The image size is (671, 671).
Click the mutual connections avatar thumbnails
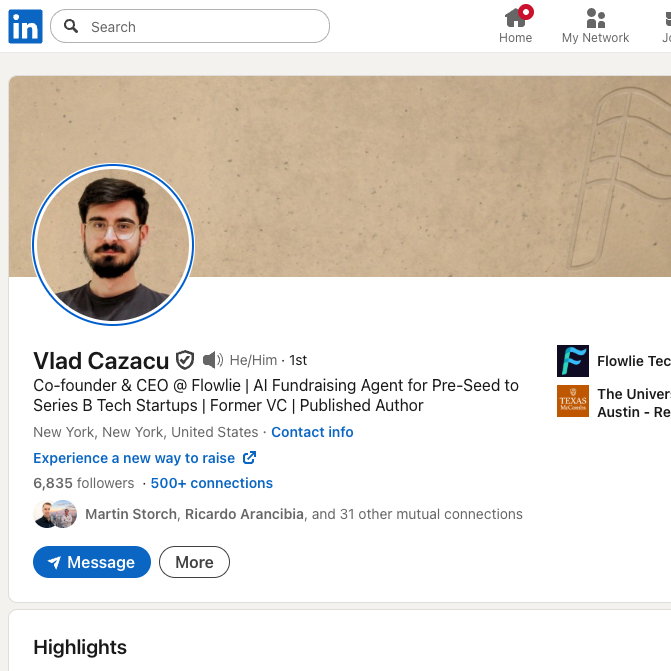(x=55, y=514)
